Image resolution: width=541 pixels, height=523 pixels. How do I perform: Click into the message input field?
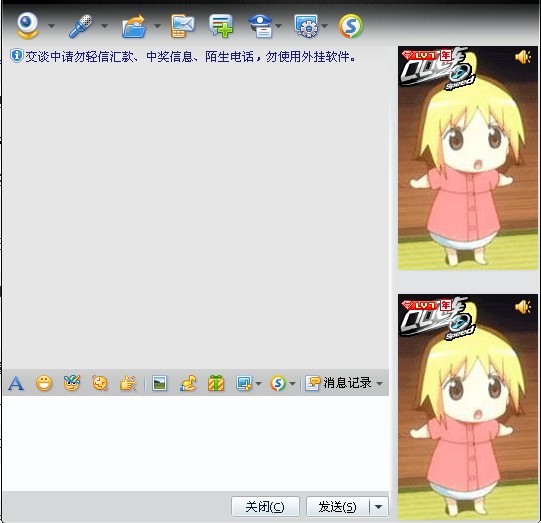pyautogui.click(x=196, y=443)
